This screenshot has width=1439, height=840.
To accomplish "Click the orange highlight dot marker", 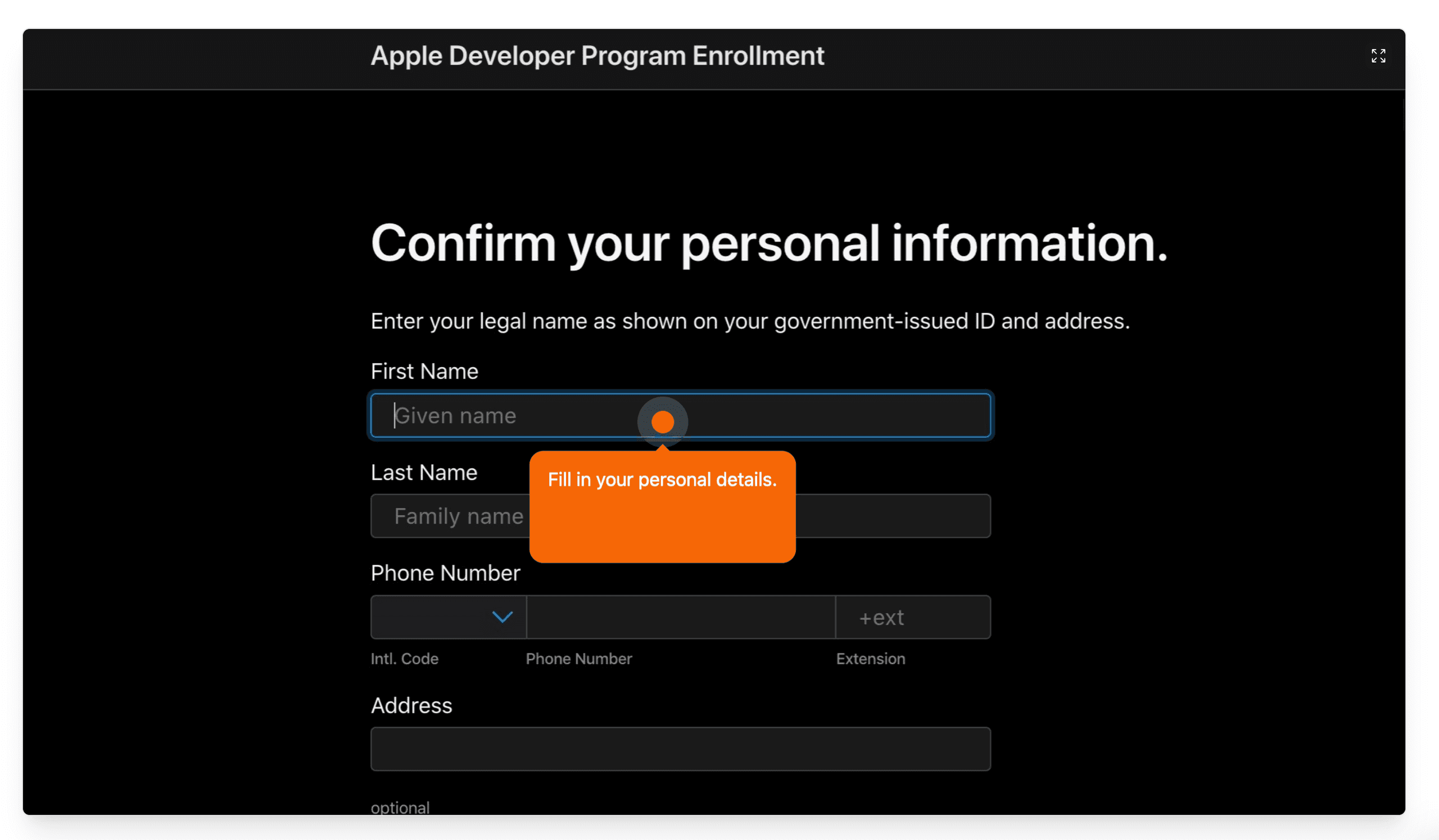I will (x=663, y=421).
